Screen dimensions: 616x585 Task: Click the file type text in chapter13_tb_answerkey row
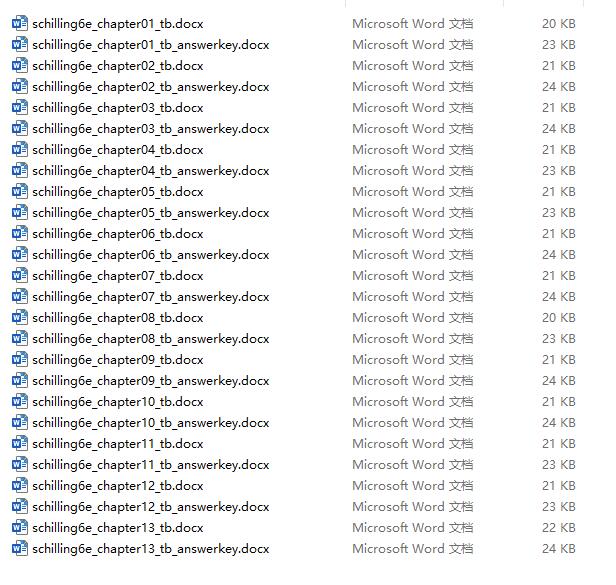pyautogui.click(x=413, y=548)
